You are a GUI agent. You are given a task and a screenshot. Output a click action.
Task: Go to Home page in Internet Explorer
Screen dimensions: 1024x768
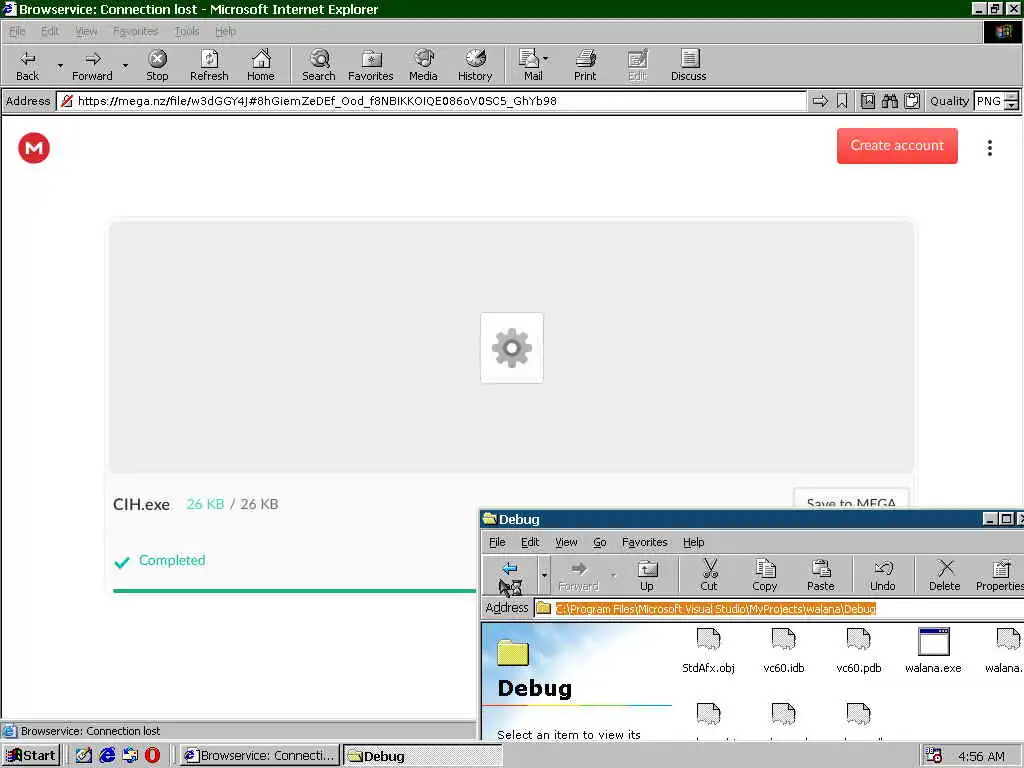tap(261, 65)
